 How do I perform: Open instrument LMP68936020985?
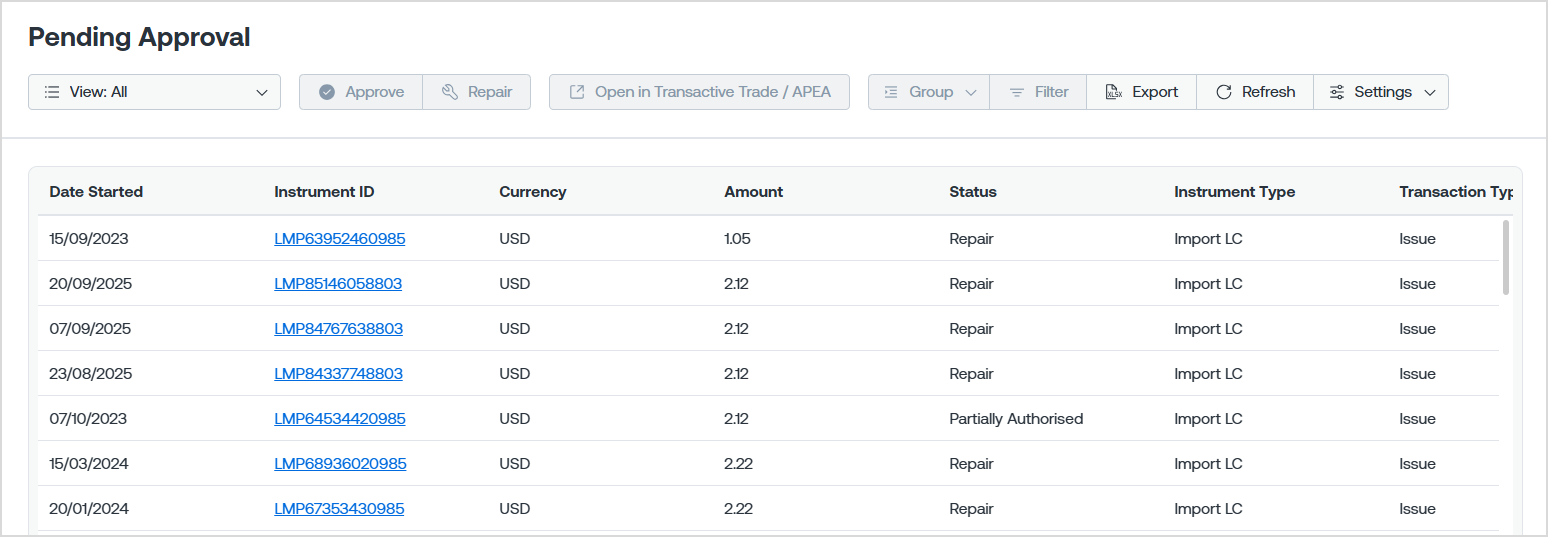[340, 464]
